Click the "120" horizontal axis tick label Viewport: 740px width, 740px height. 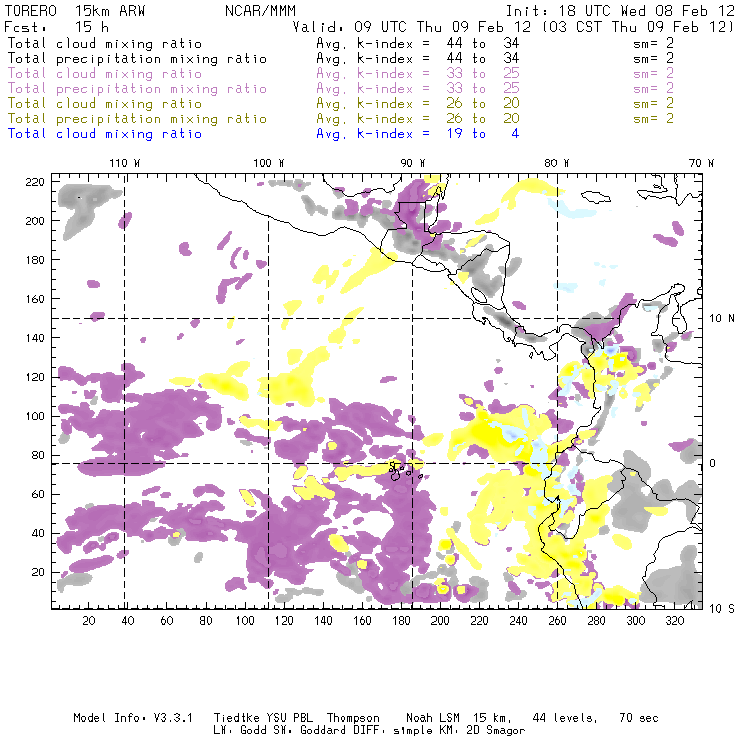(284, 621)
